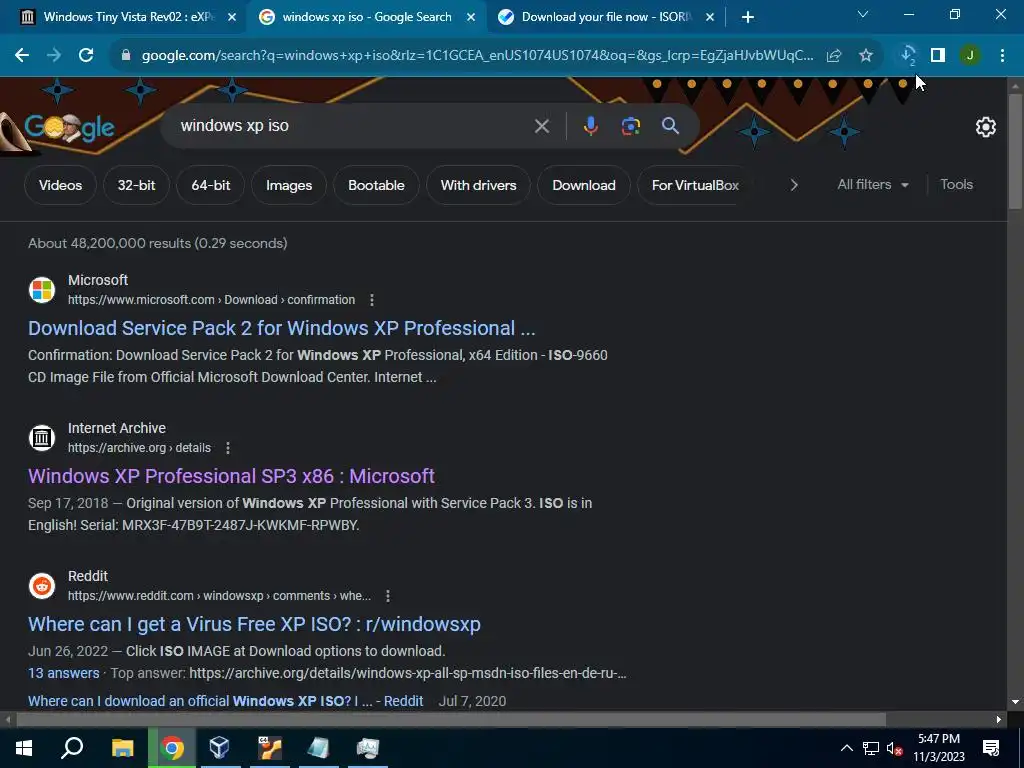
Task: Open the J profile avatar menu
Action: (x=970, y=56)
